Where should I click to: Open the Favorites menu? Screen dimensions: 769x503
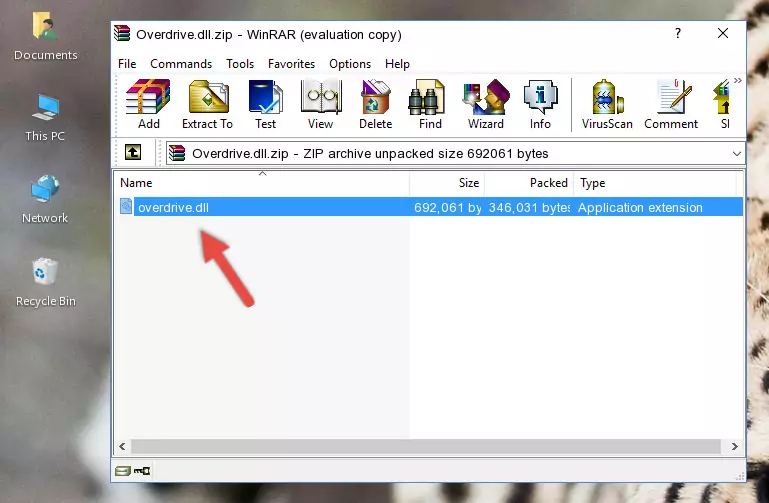click(x=291, y=64)
